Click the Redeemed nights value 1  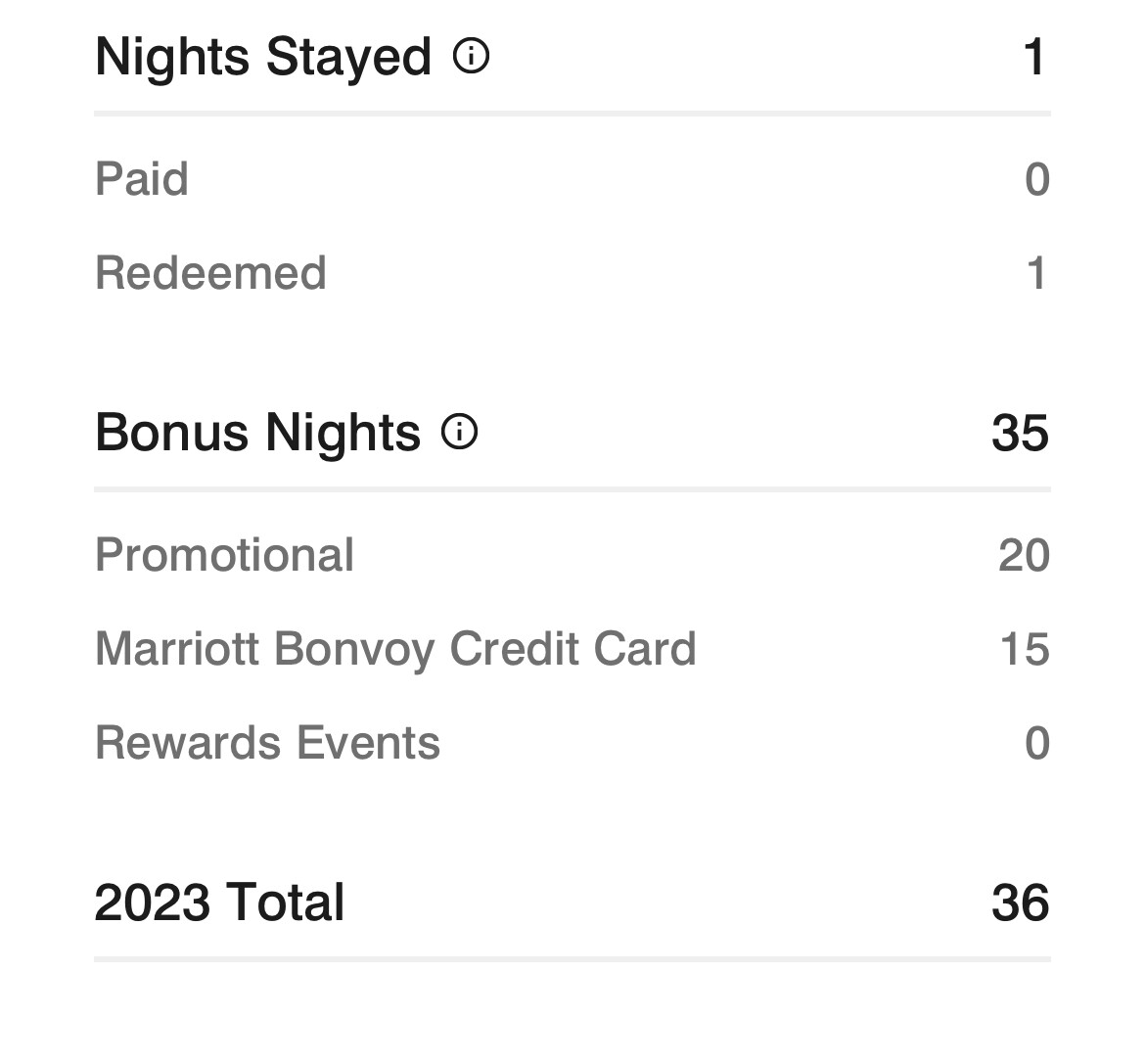(x=1036, y=273)
